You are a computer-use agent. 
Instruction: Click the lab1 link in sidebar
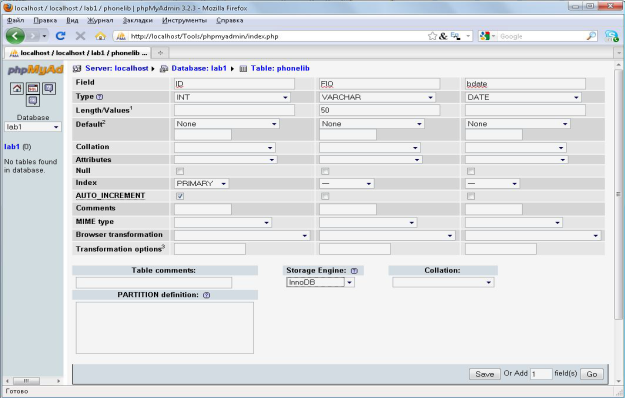(x=12, y=147)
